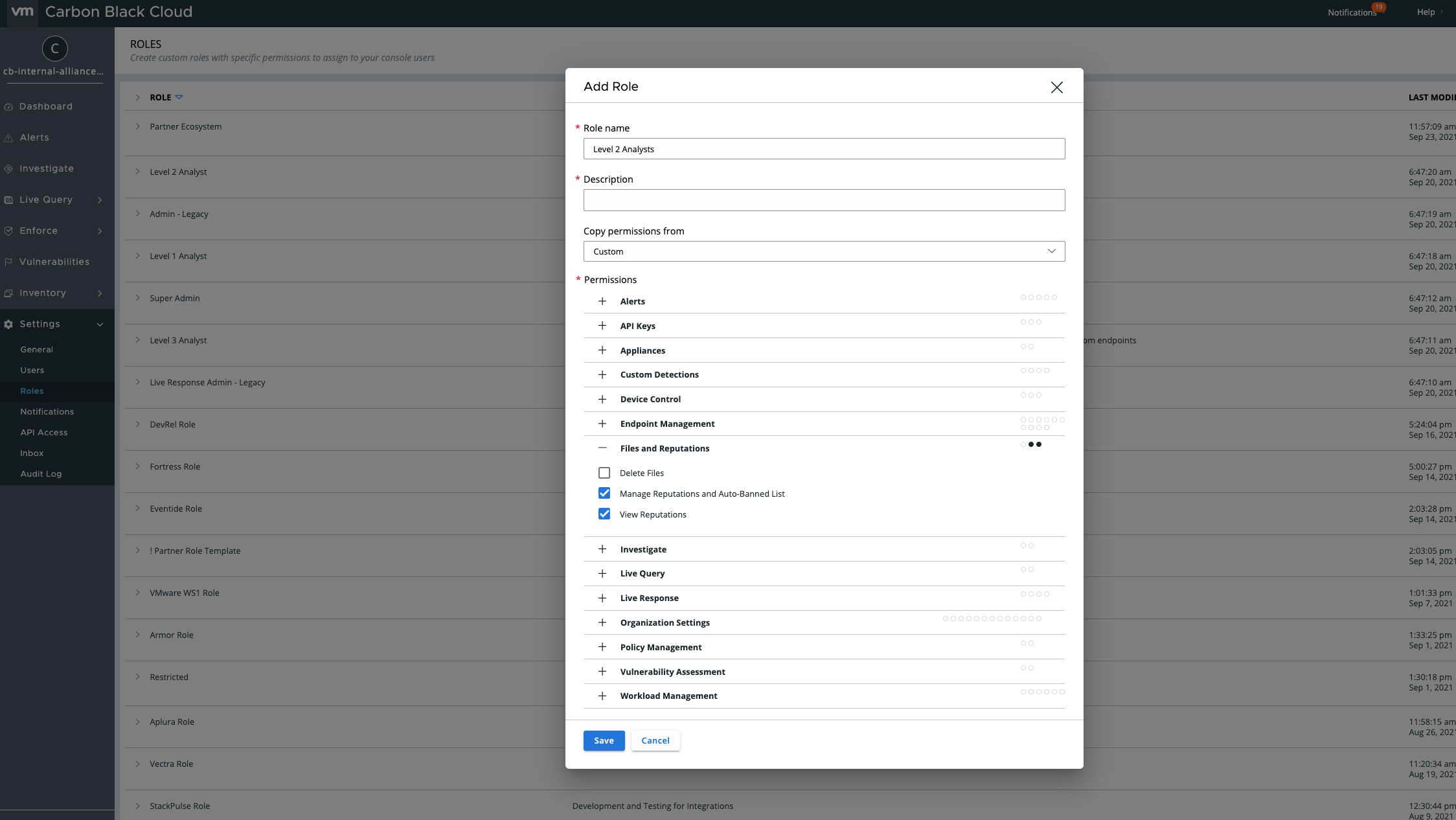Expand the API Keys permissions plus icon
The height and width of the screenshot is (820, 1456).
click(x=602, y=326)
